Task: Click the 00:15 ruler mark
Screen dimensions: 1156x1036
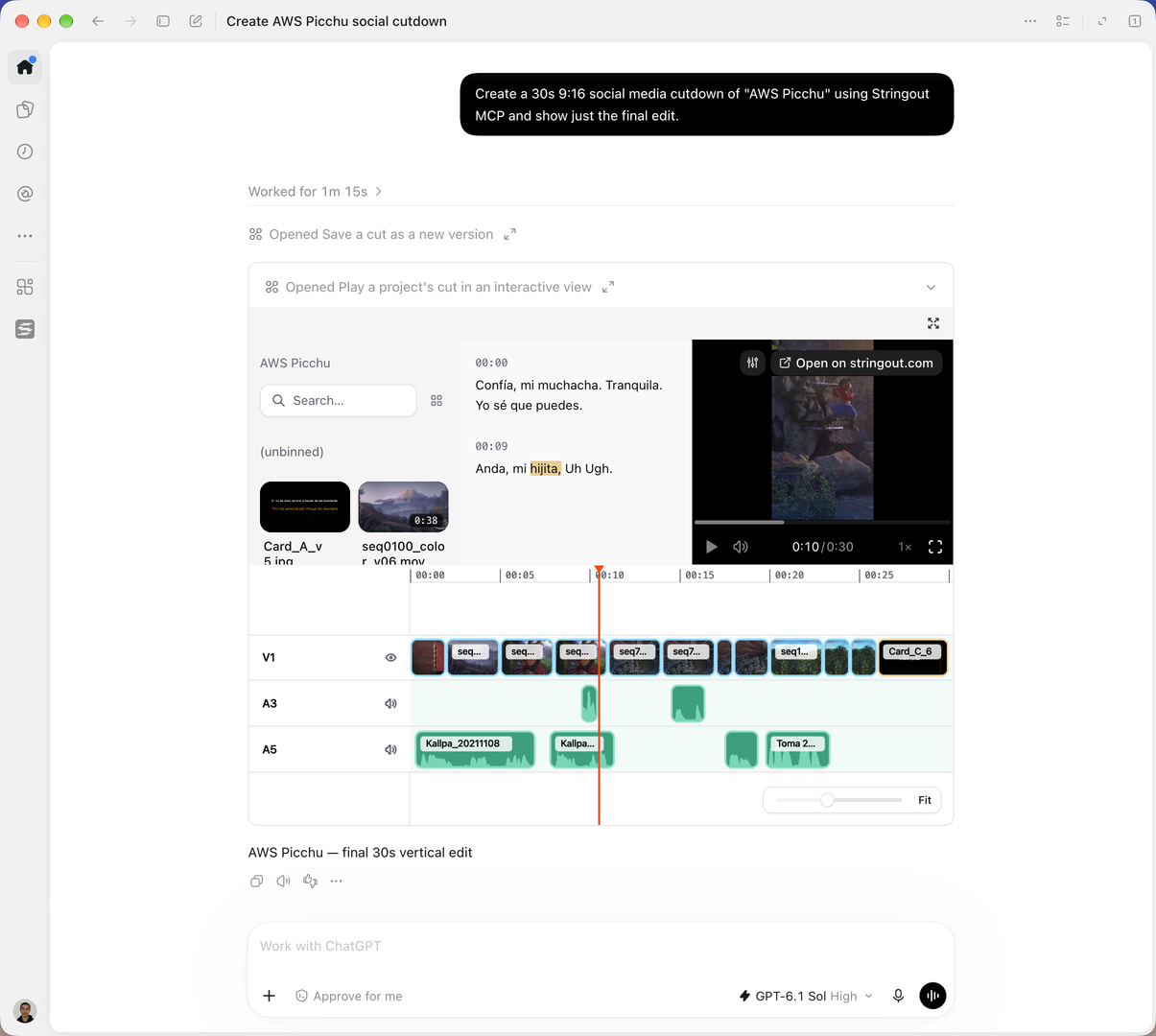Action: click(698, 576)
